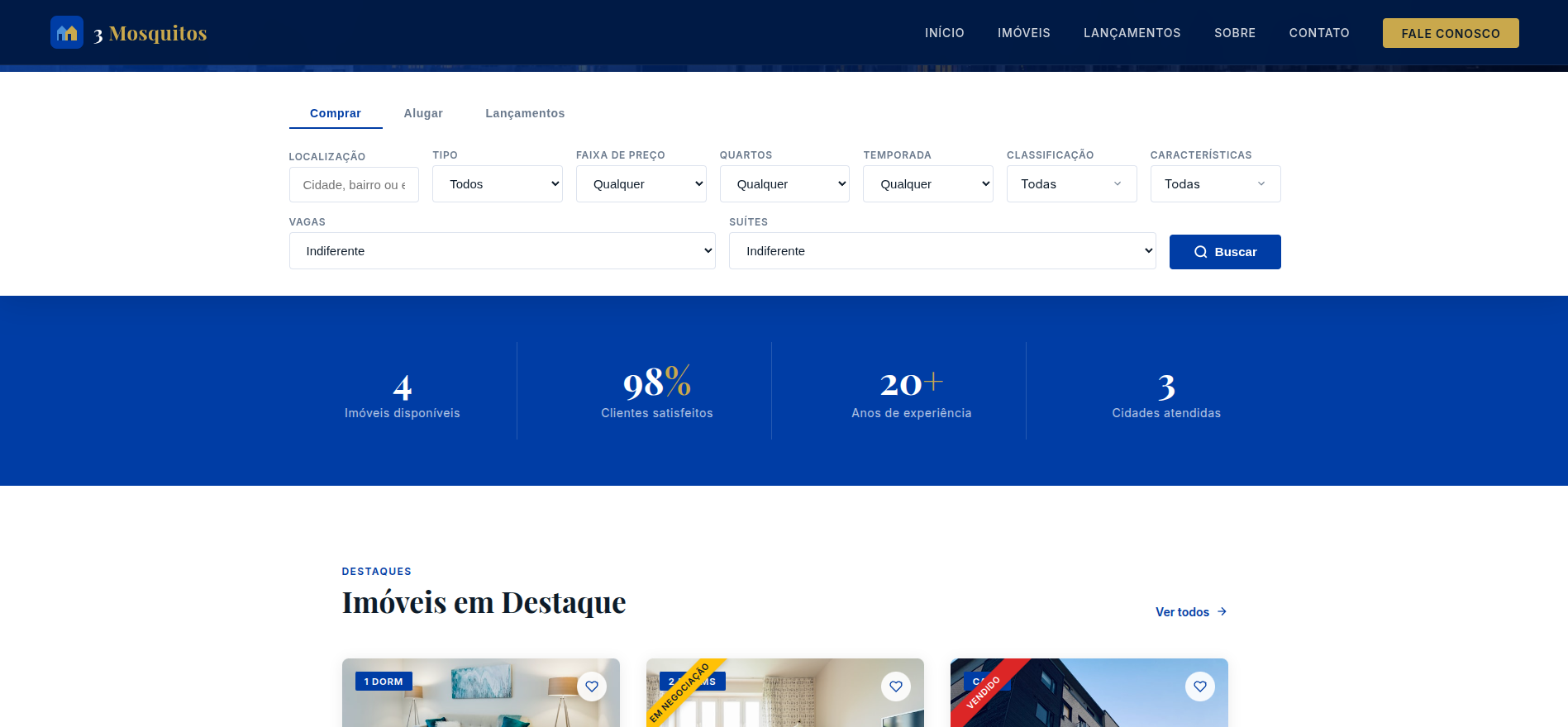Open Lançamentos in the top navigation
This screenshot has width=1568, height=727.
tap(1132, 33)
